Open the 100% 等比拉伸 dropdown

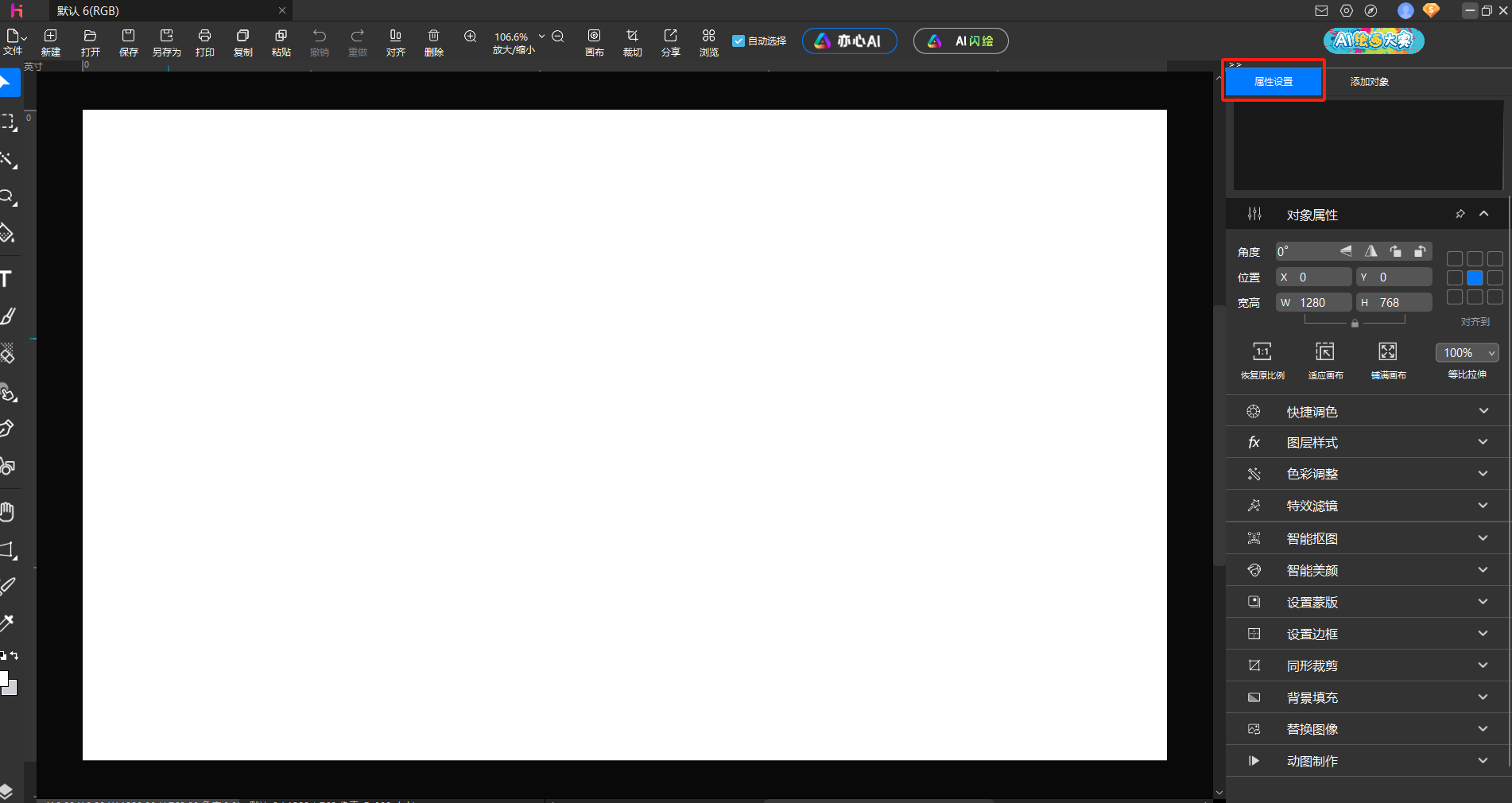pos(1467,353)
